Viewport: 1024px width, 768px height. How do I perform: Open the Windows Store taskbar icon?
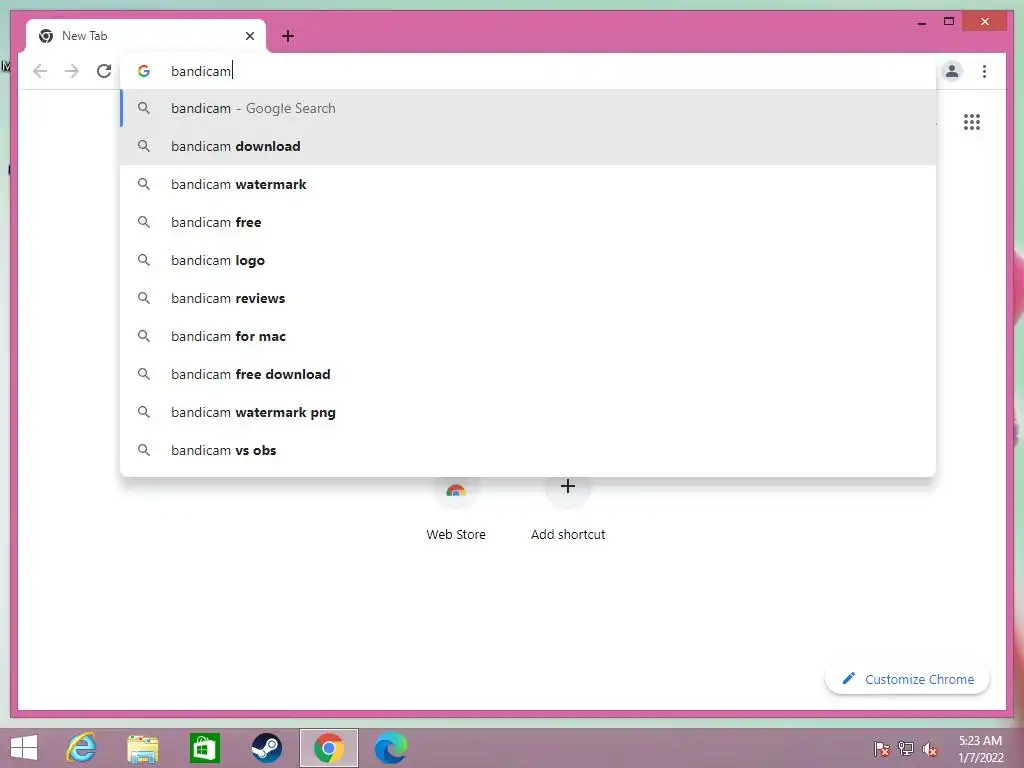(204, 748)
